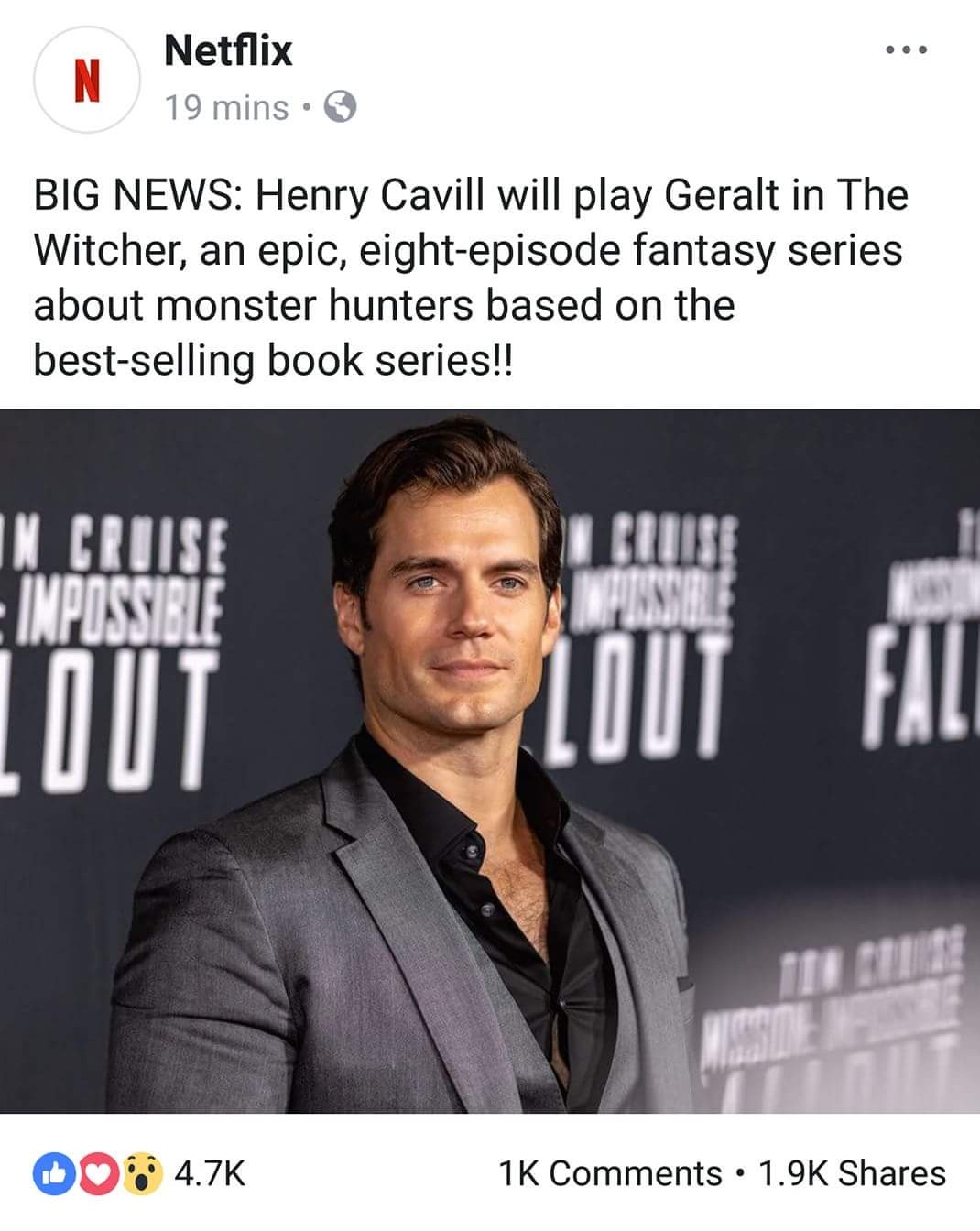This screenshot has height=1231, width=980.
Task: Click 'best-selling book series!!' caption line
Action: pos(274,360)
